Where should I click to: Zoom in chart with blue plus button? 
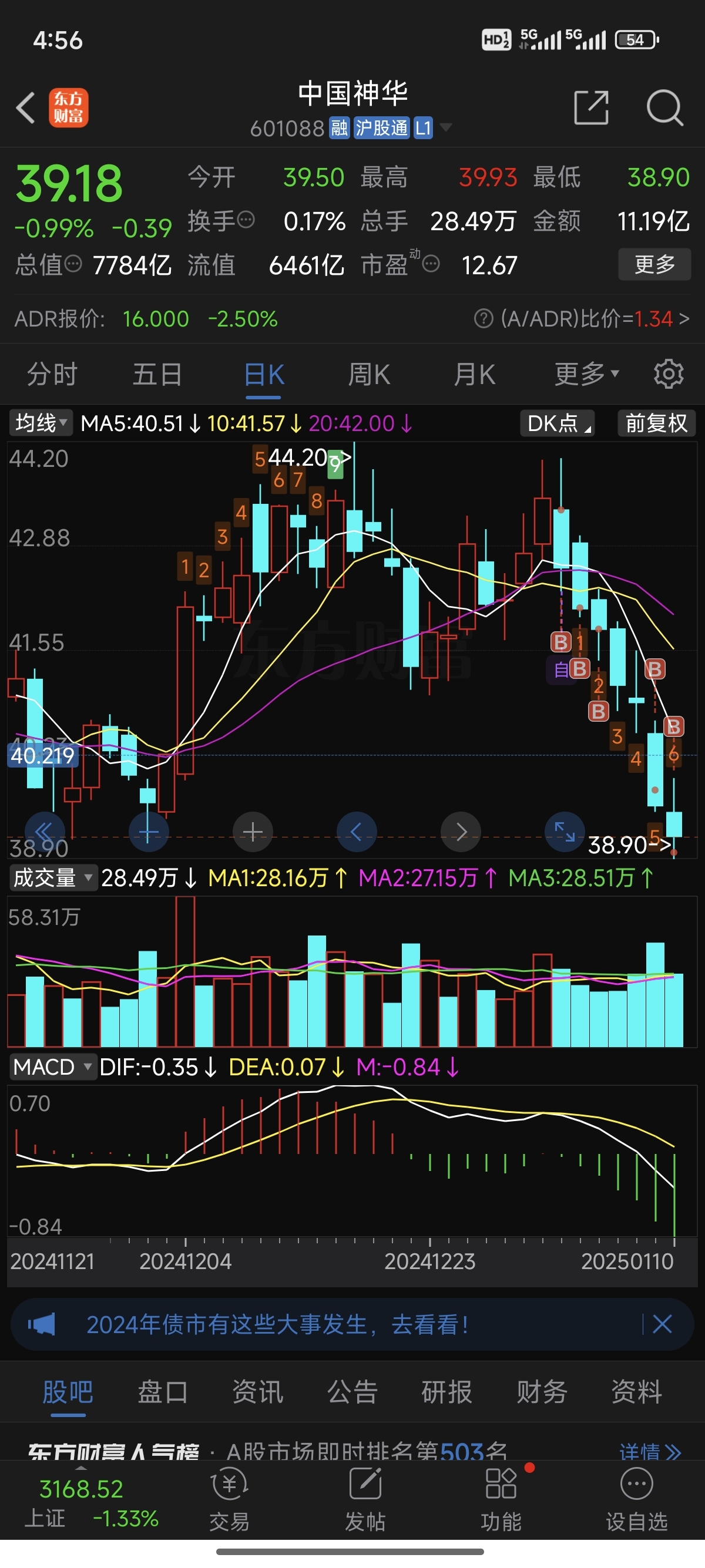[149, 832]
